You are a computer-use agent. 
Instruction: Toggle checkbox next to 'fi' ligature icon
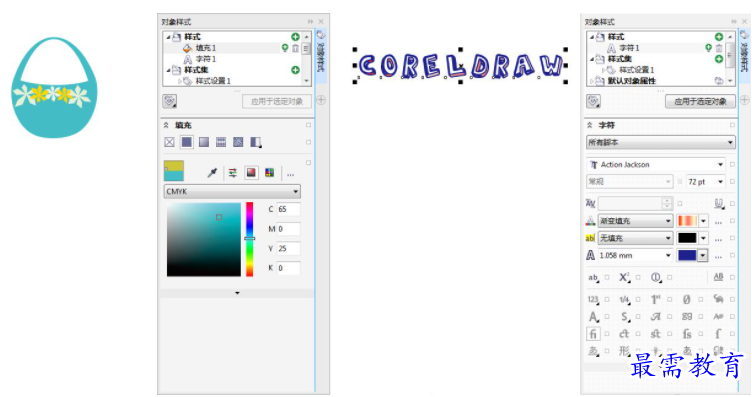coord(607,334)
